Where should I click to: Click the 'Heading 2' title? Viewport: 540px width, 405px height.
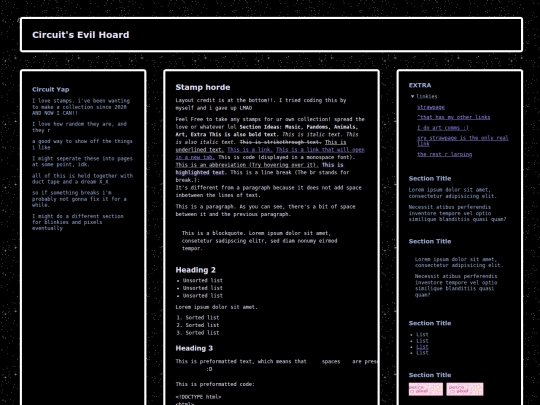coord(196,270)
